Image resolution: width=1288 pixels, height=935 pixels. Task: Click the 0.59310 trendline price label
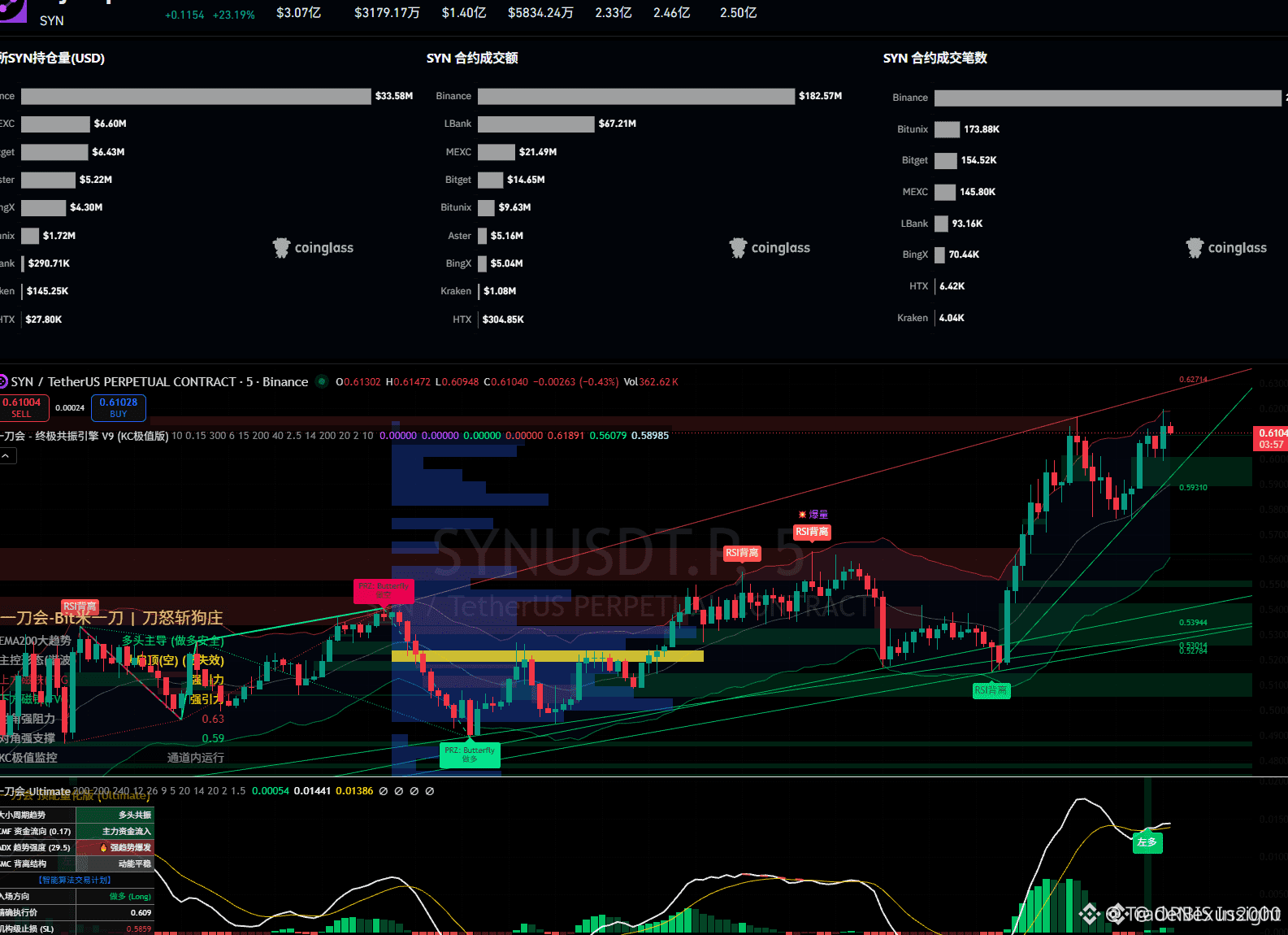pyautogui.click(x=1193, y=488)
